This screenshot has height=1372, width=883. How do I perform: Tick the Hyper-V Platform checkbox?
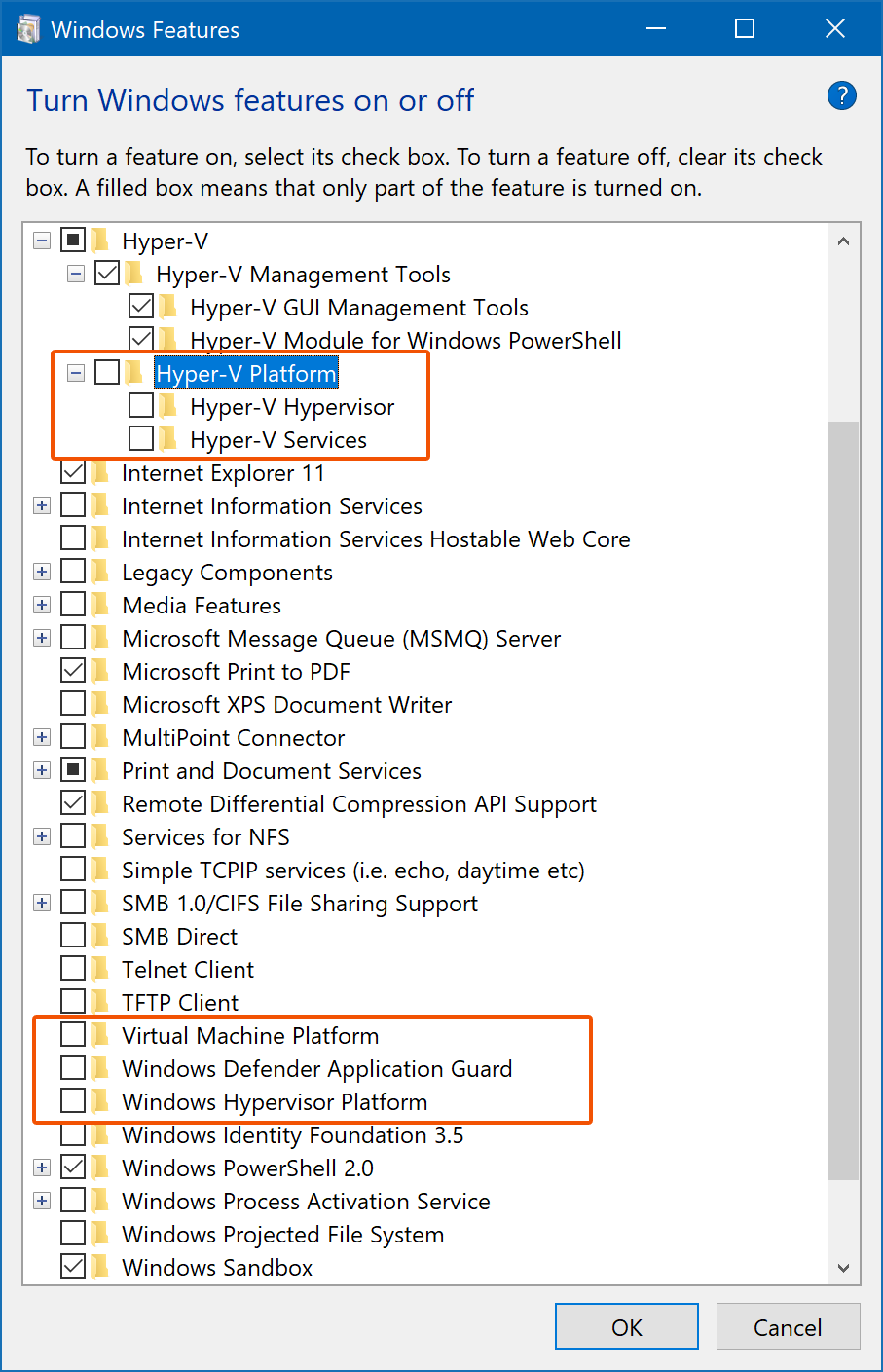(107, 373)
